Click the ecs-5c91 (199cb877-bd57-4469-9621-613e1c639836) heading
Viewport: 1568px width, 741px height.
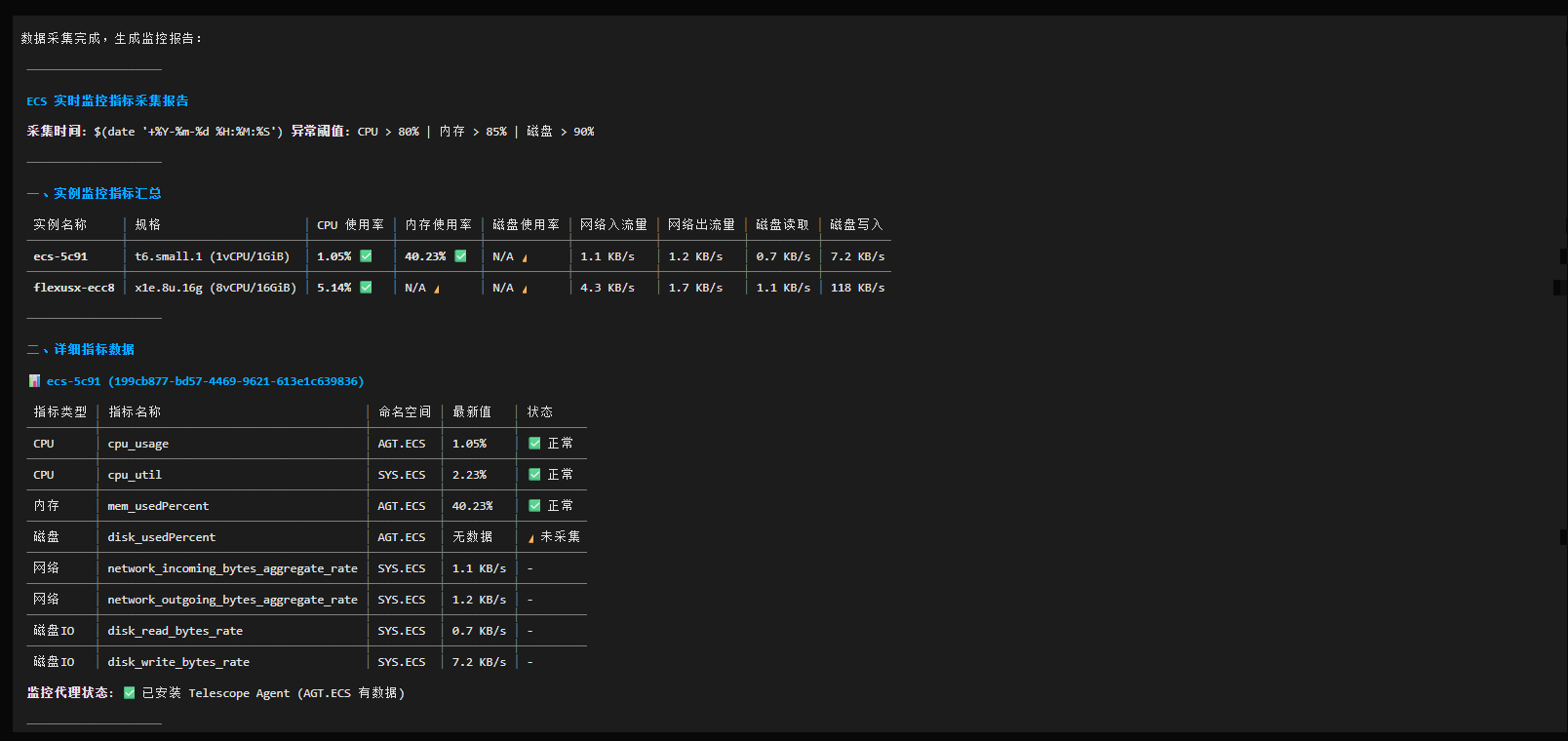tap(205, 381)
